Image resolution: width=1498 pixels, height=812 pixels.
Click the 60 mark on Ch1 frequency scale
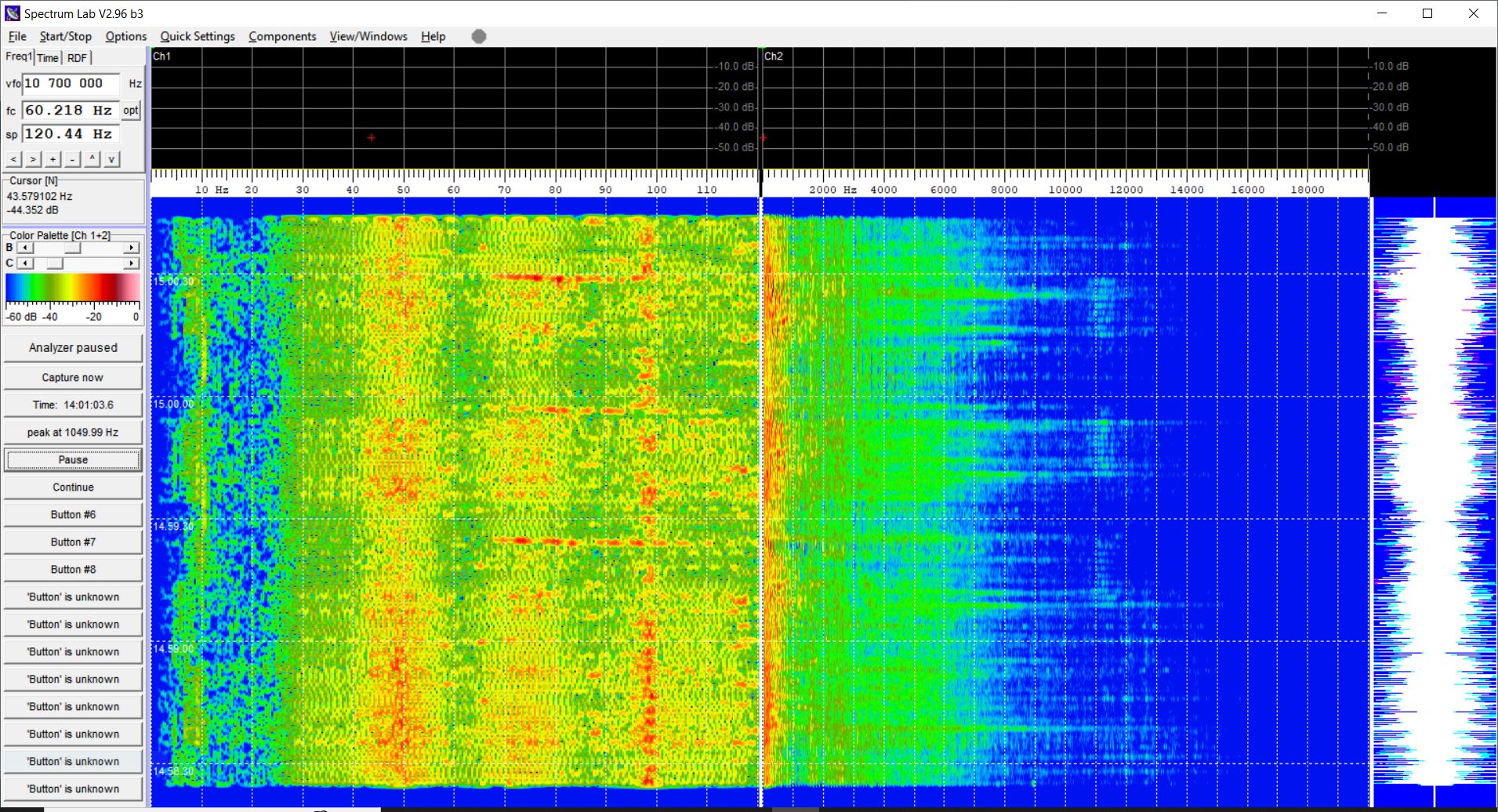click(454, 190)
